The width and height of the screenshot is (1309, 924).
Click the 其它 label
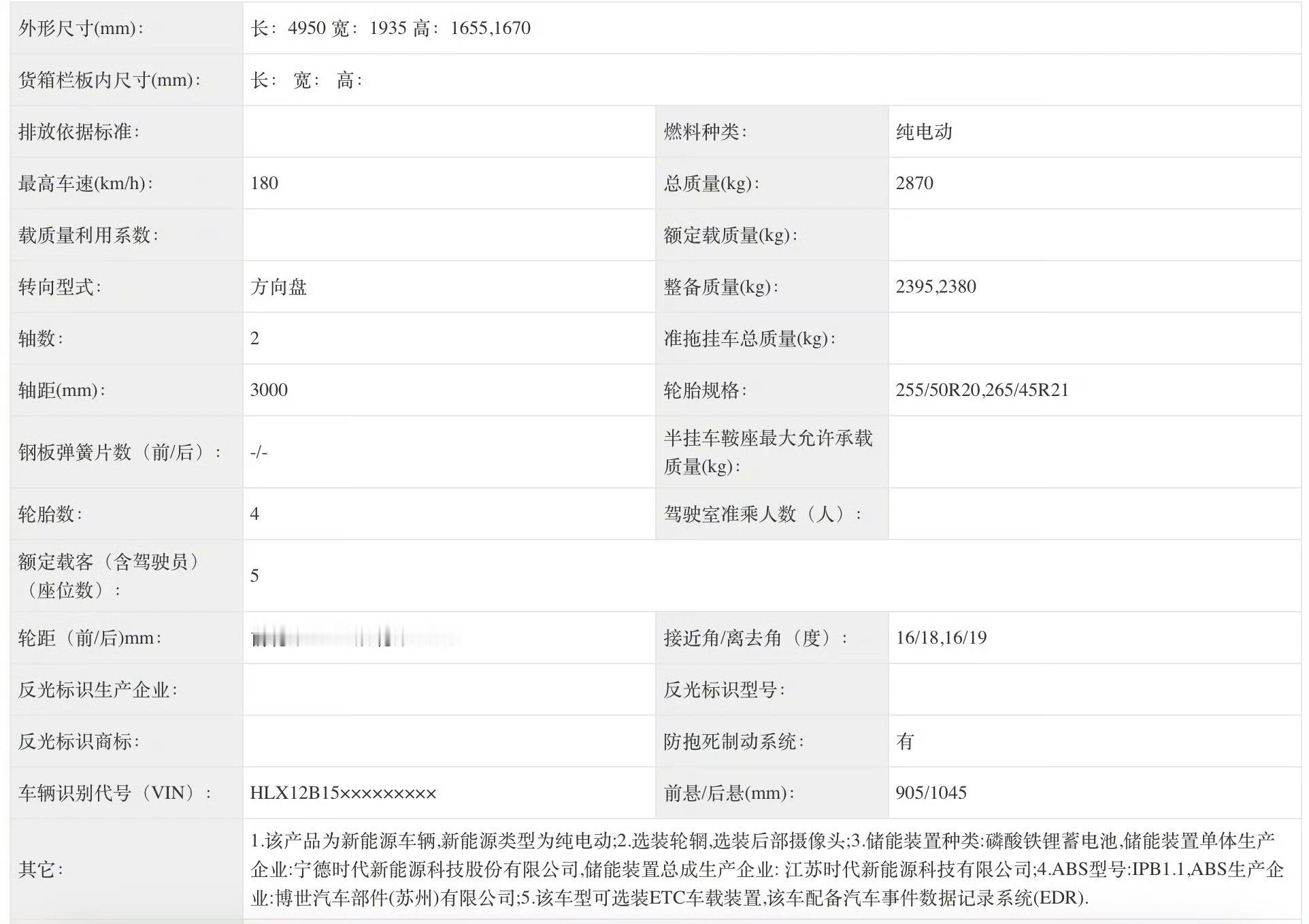pyautogui.click(x=41, y=870)
